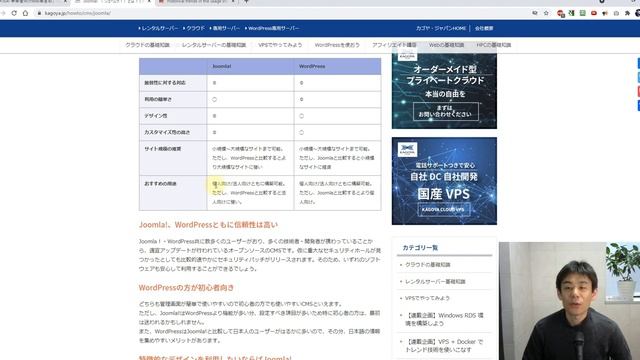Select アフィリエイト講座 in the navigation bar

394,45
